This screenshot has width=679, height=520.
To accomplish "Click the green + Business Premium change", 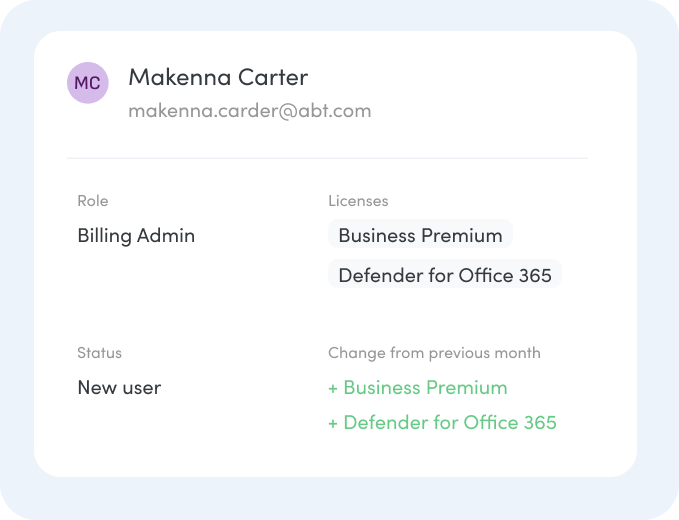I will click(418, 388).
